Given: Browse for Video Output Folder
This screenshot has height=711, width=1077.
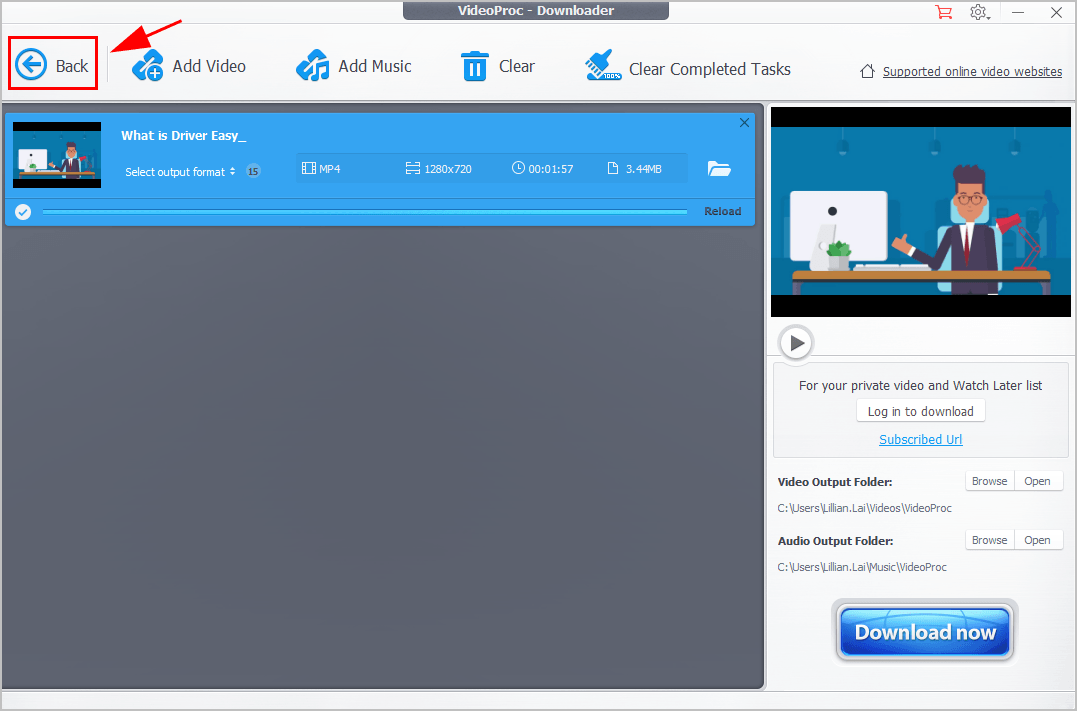Looking at the screenshot, I should (989, 481).
